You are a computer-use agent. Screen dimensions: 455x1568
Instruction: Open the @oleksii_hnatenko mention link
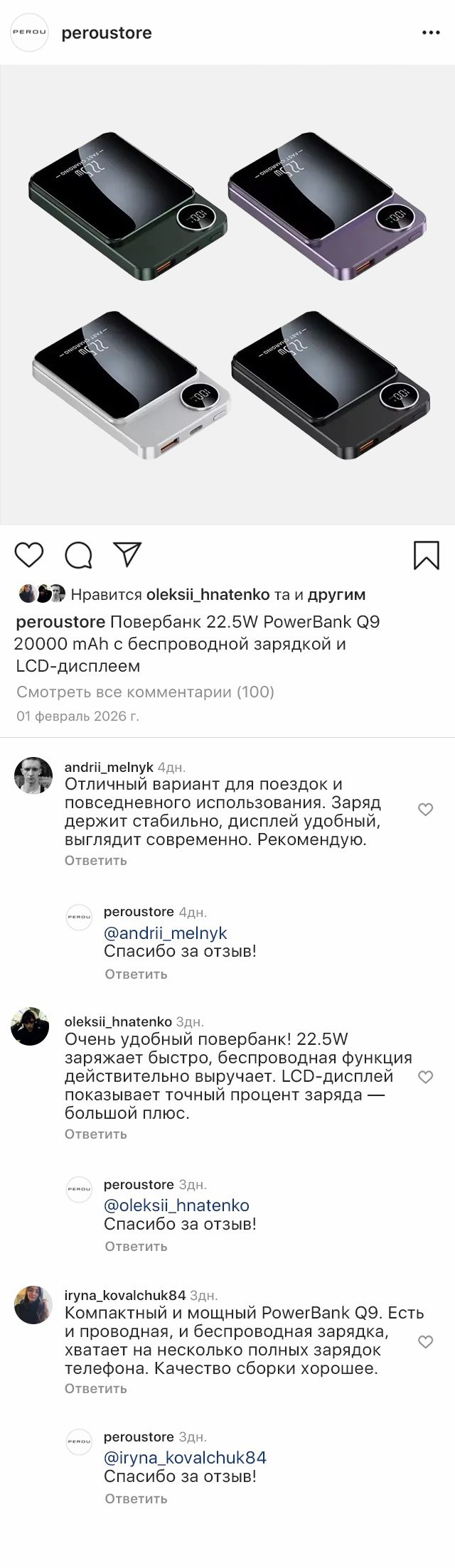coord(176,1205)
